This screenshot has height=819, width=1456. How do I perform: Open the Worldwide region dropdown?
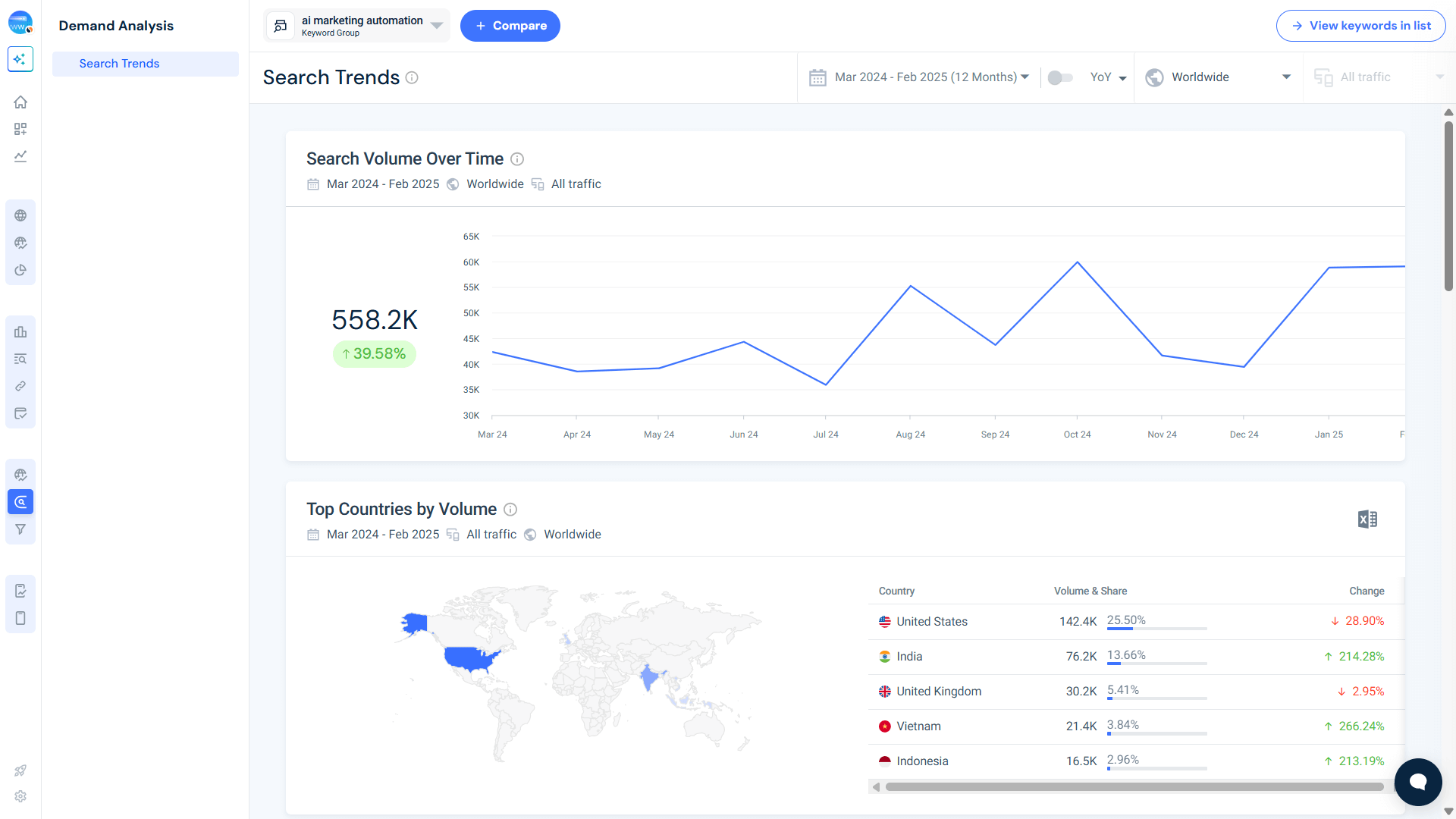pos(1217,77)
